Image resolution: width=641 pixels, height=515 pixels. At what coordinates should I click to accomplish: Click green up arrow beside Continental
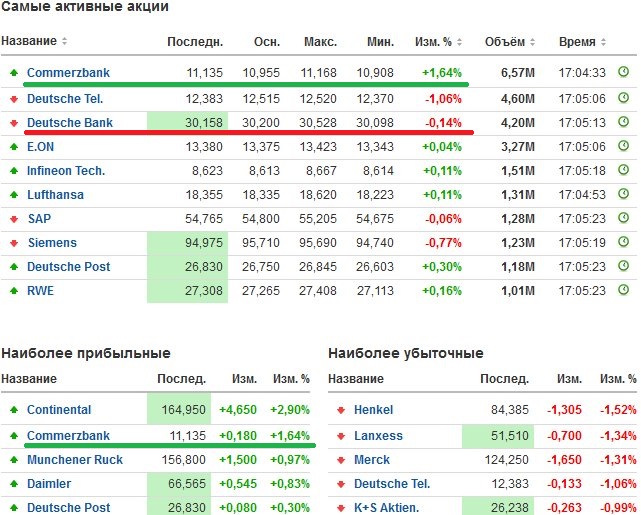tap(14, 410)
